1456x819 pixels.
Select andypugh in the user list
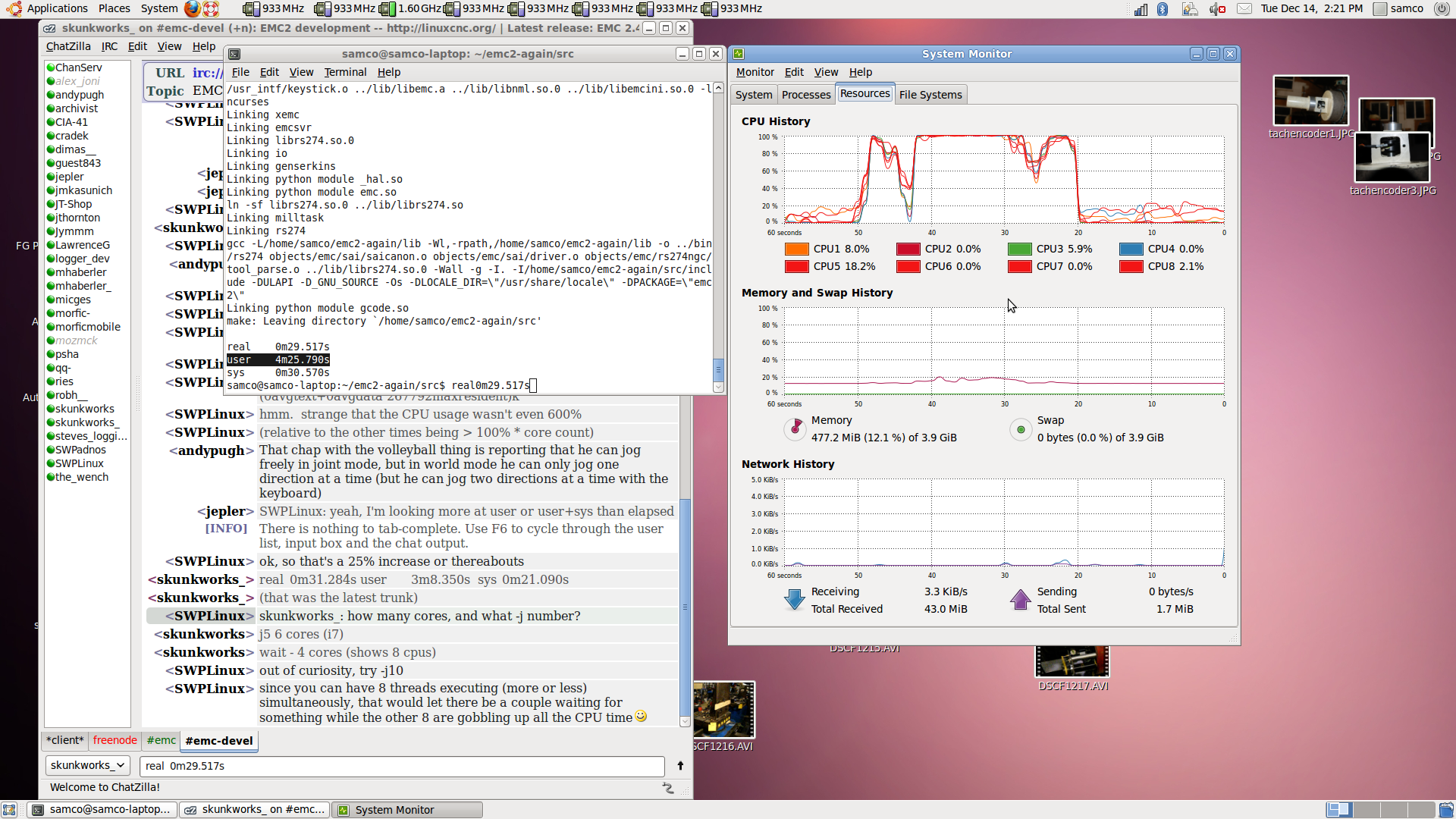click(x=80, y=95)
